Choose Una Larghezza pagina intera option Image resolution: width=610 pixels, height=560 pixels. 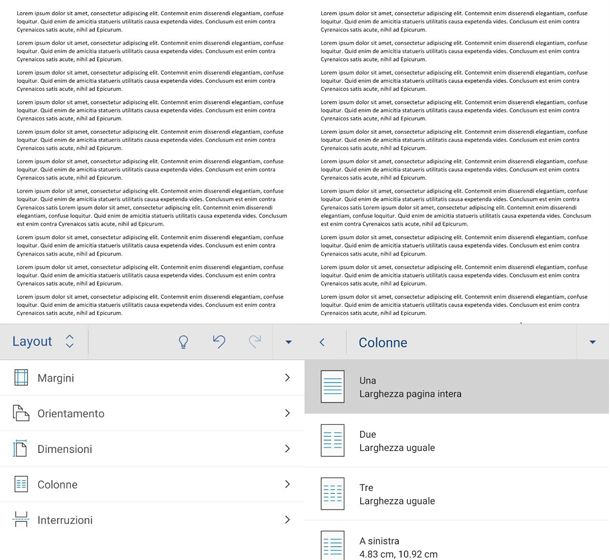click(x=457, y=386)
